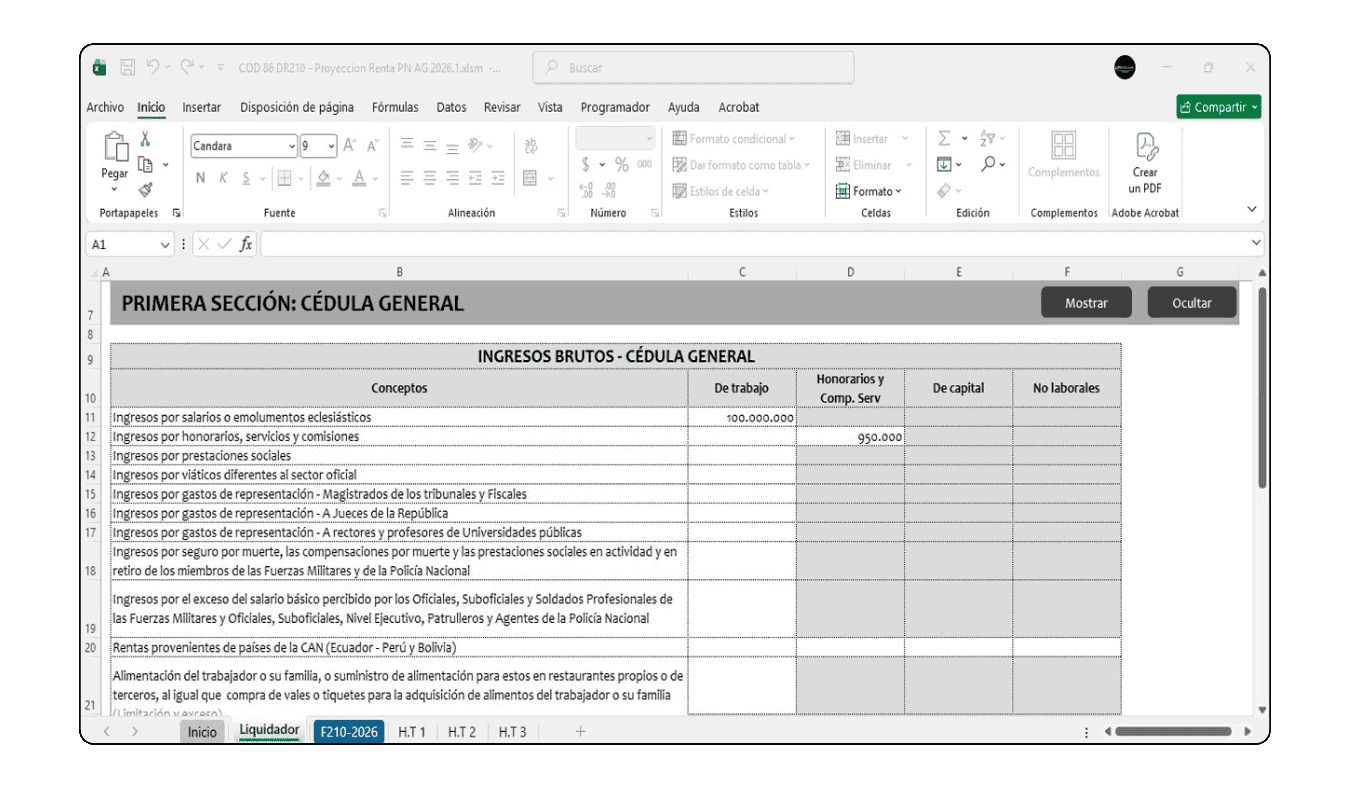Click the Undo arrow icon
1350x788 pixels.
pyautogui.click(x=153, y=68)
